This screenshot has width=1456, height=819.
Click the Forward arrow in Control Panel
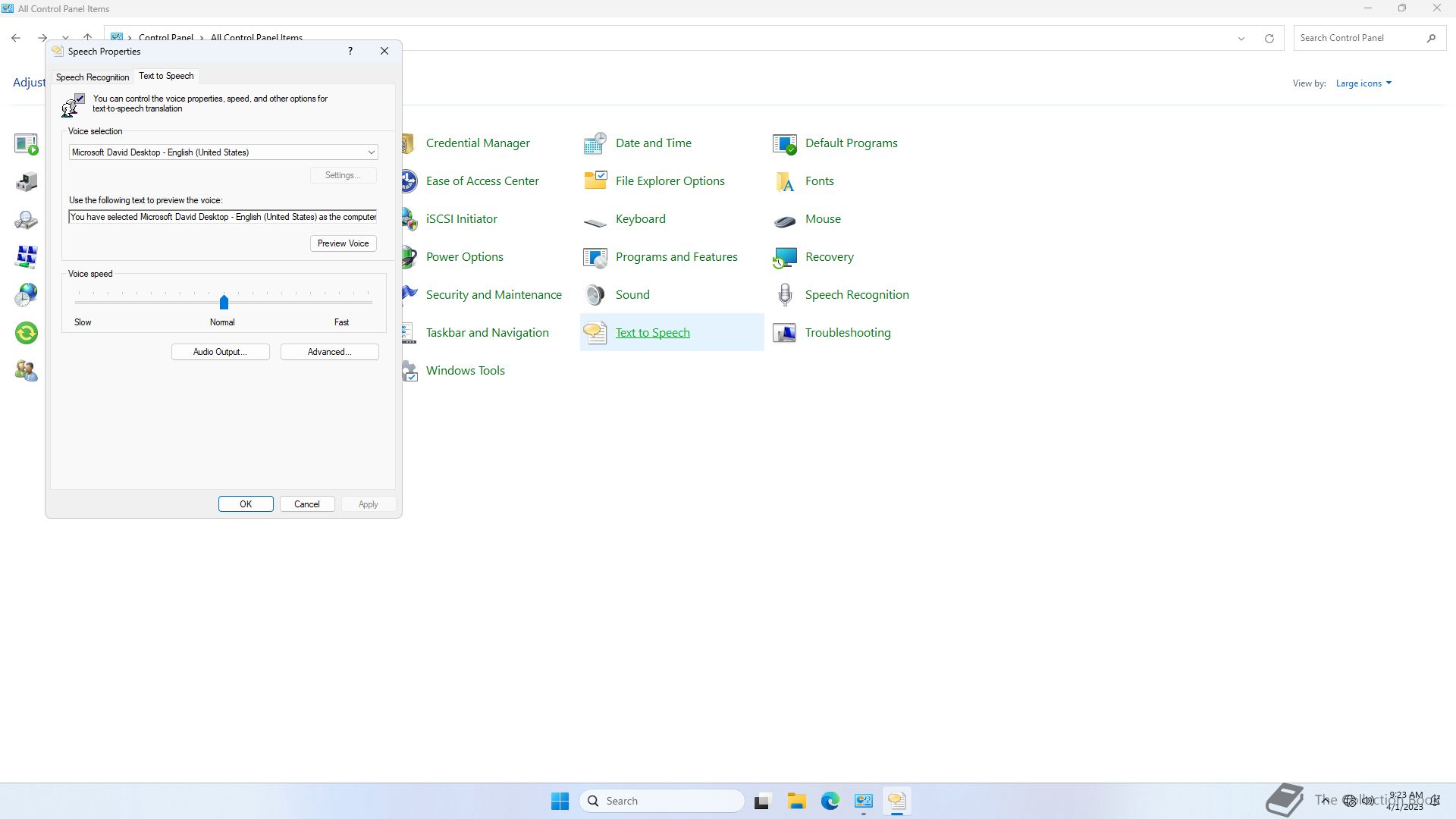point(42,37)
